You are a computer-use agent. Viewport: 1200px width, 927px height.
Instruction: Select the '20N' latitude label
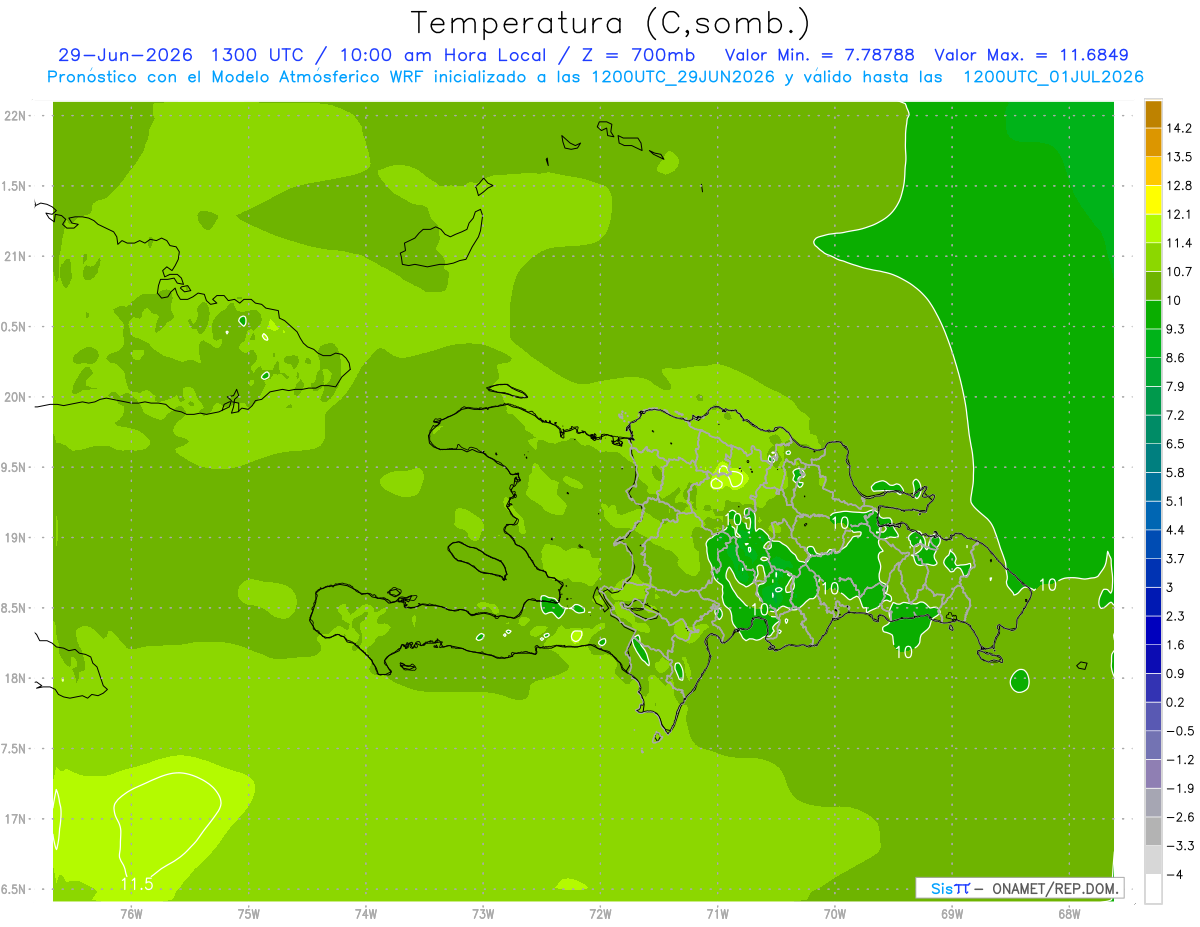(15, 397)
